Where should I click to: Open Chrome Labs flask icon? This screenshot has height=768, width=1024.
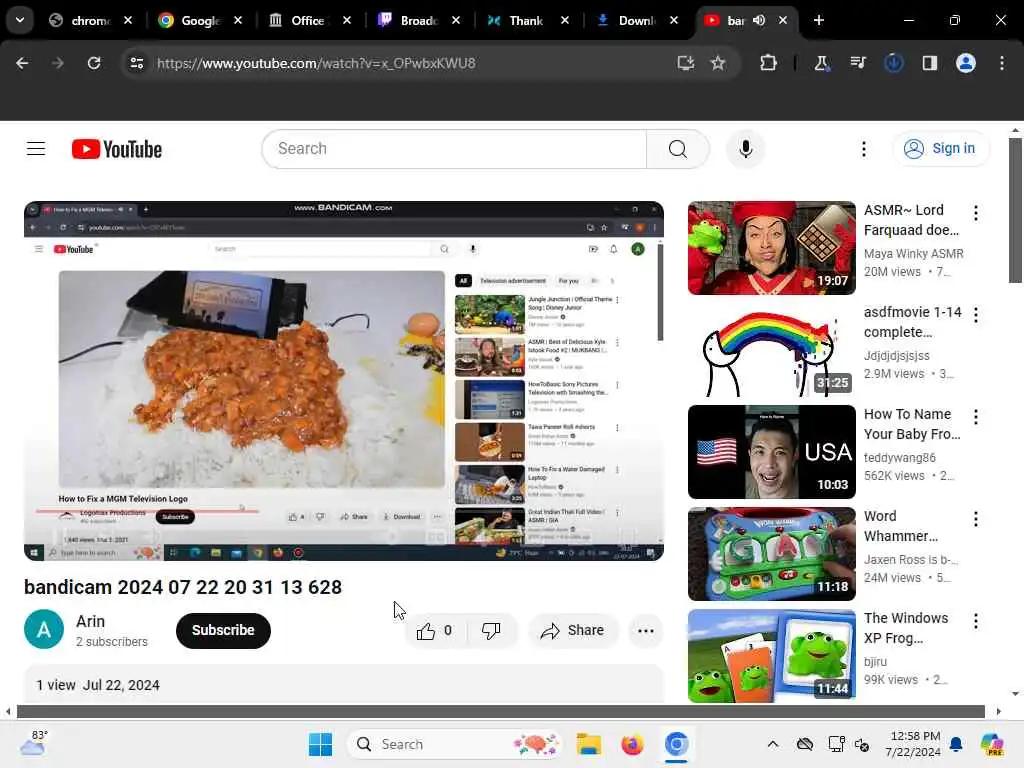pos(821,63)
